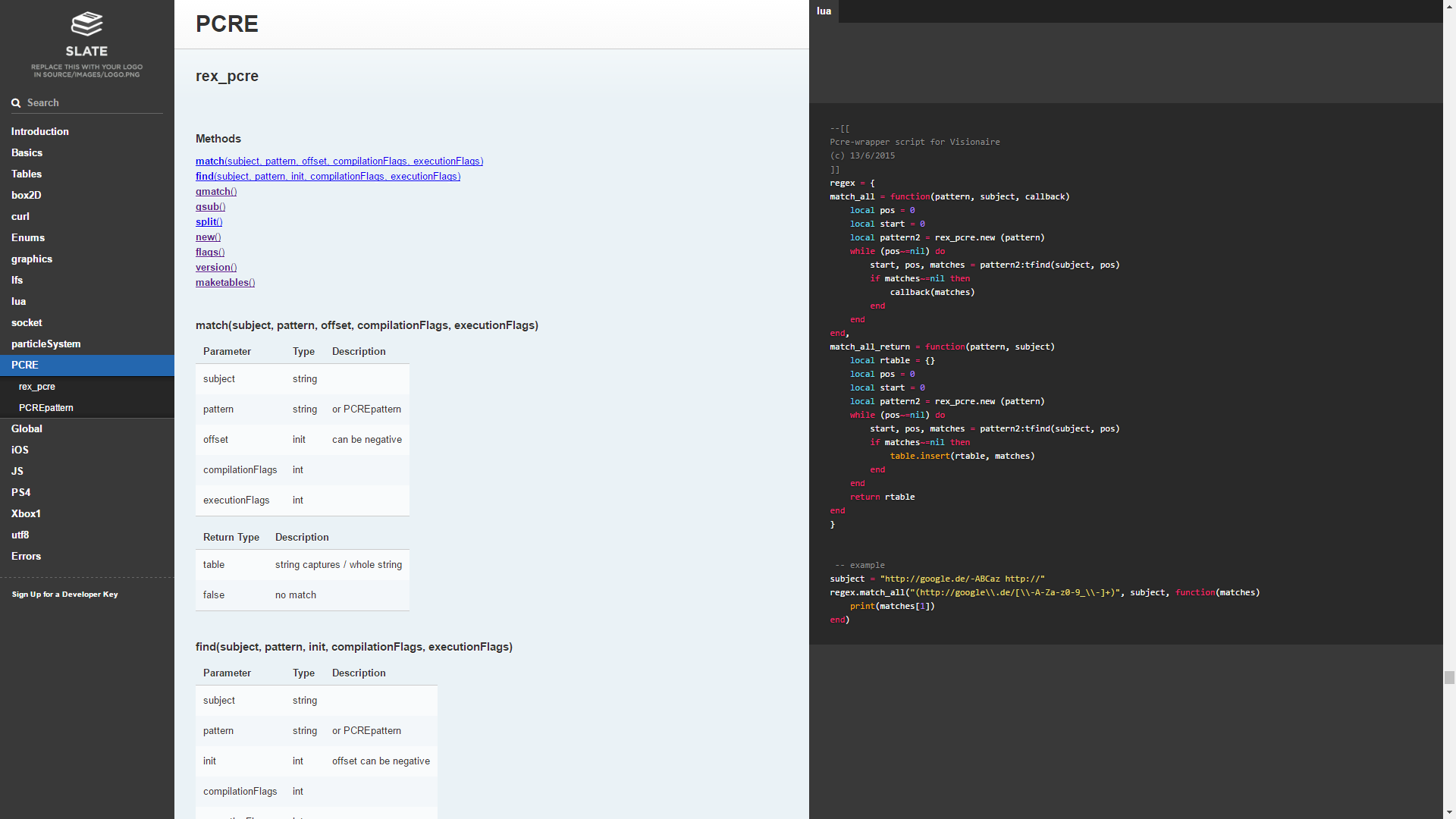The height and width of the screenshot is (819, 1456).
Task: Open the iOS section
Action: (87, 450)
